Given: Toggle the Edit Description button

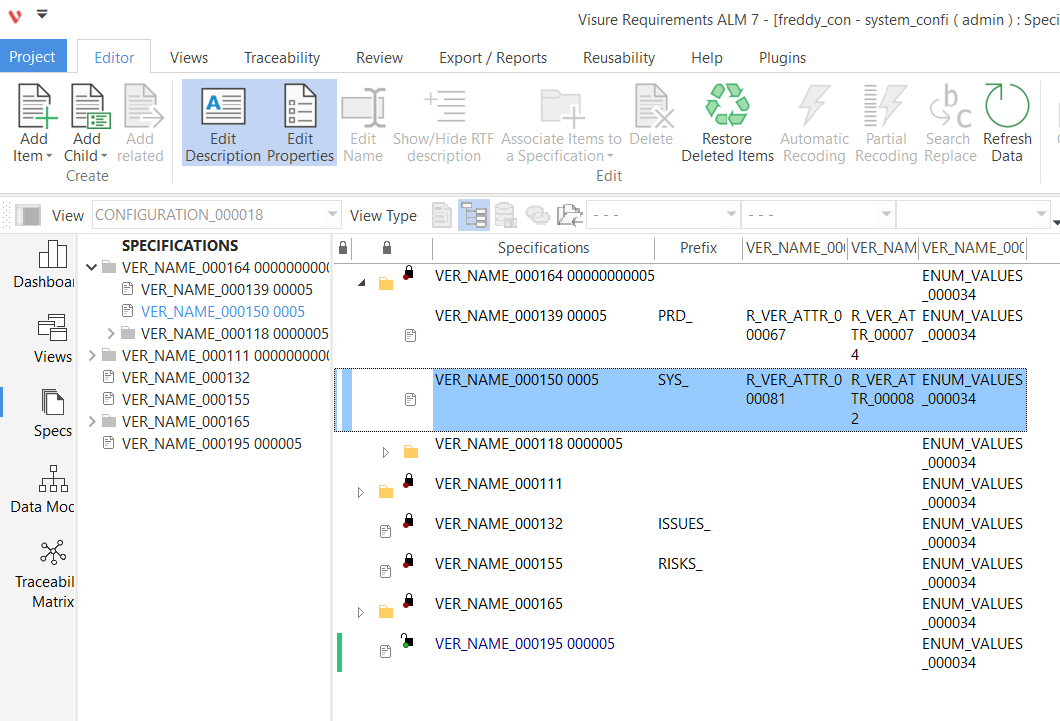Looking at the screenshot, I should pyautogui.click(x=222, y=123).
